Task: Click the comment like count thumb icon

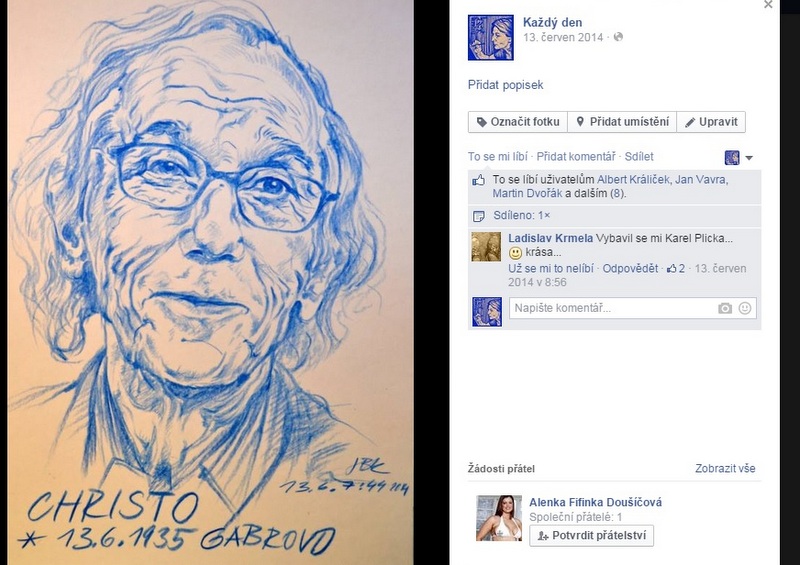Action: pyautogui.click(x=671, y=268)
